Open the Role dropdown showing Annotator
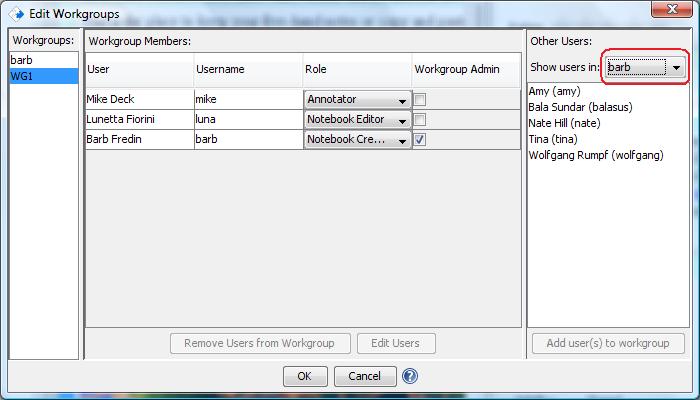Screen dimensions: 700x400 357,100
